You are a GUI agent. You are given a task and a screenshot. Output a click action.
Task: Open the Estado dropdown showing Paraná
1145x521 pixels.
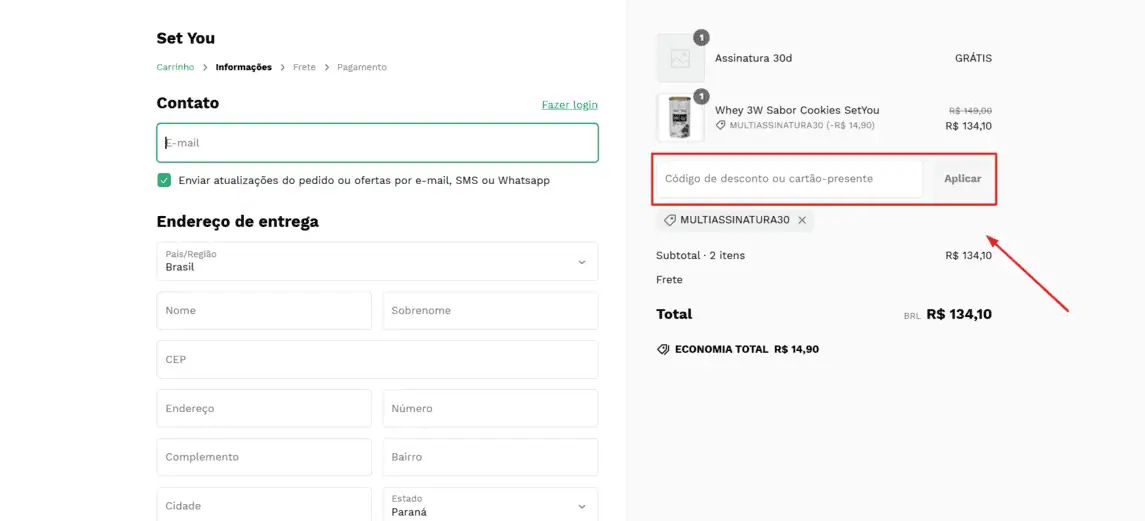[491, 504]
